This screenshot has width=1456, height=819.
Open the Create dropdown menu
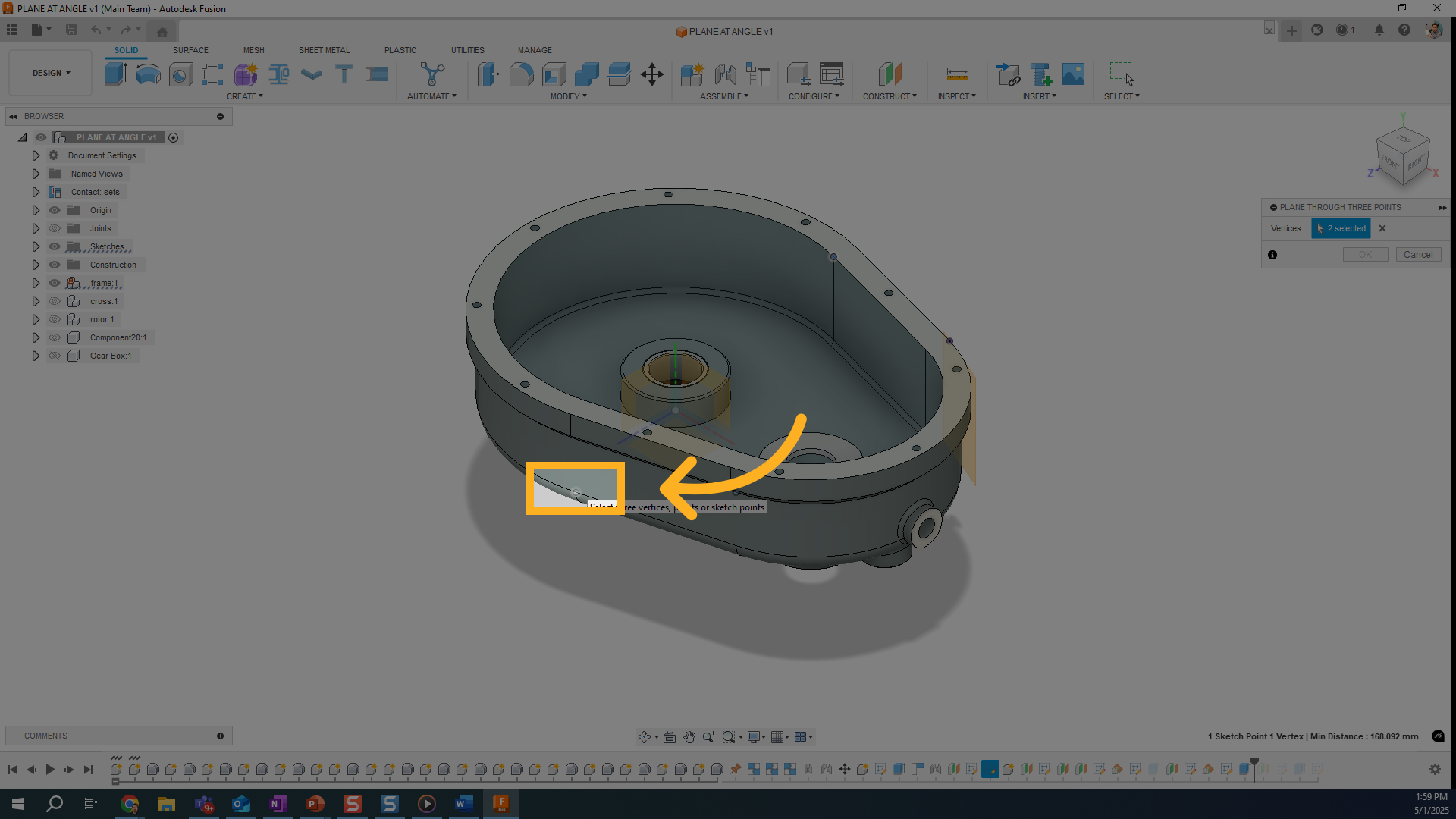(245, 96)
